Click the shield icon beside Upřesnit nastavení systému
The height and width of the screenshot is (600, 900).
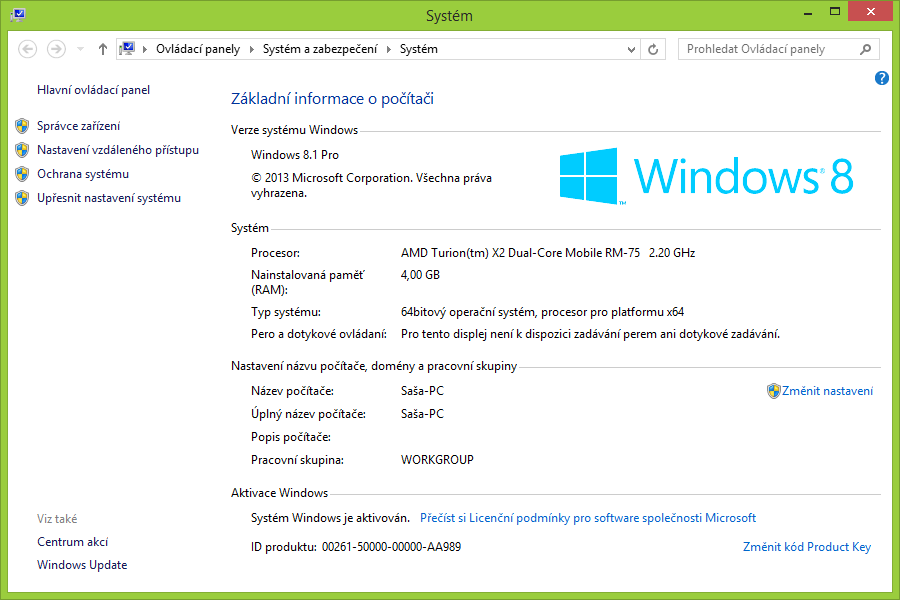(x=22, y=199)
